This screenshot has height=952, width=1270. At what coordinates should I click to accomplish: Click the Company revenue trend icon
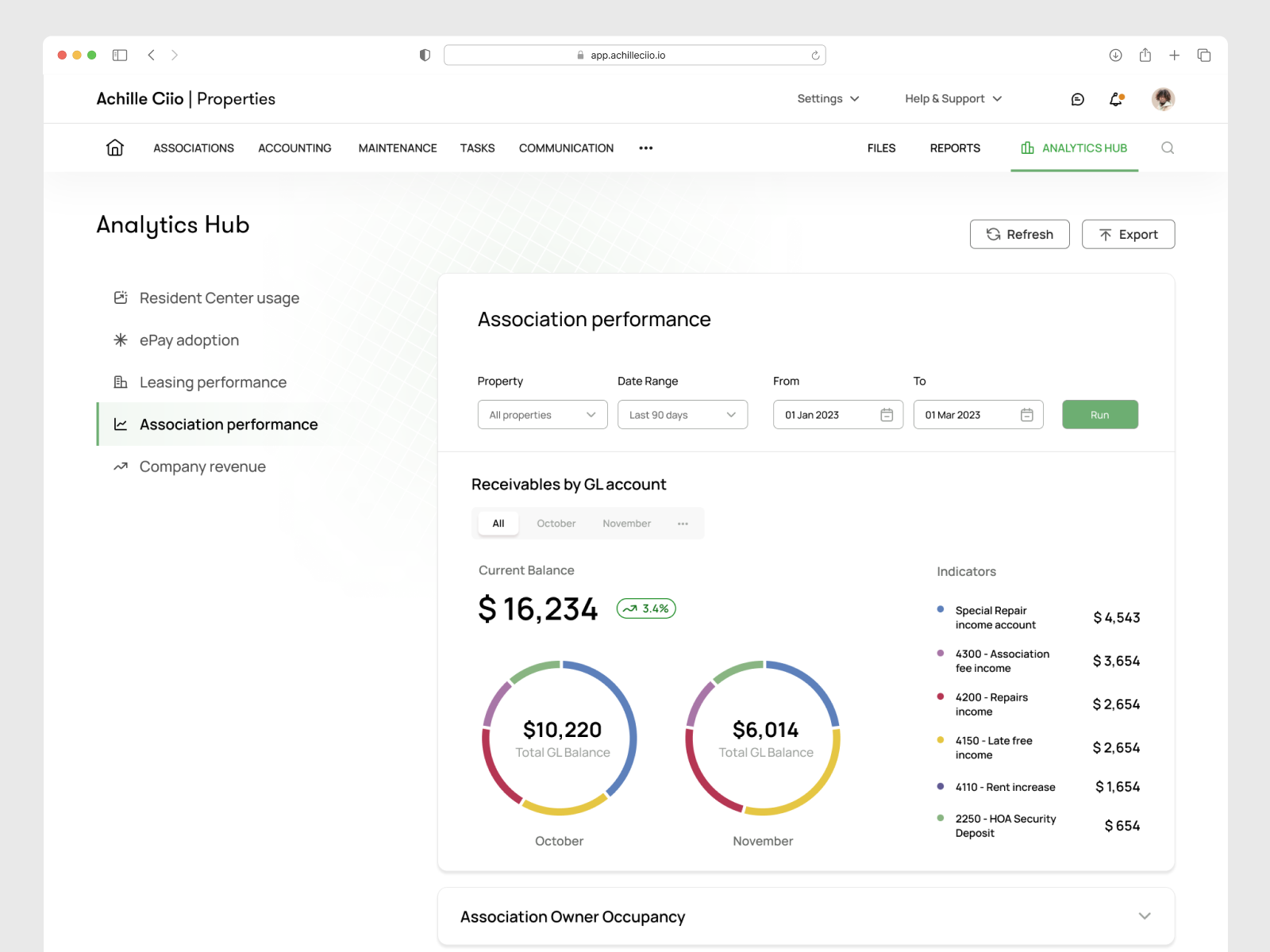coord(120,466)
